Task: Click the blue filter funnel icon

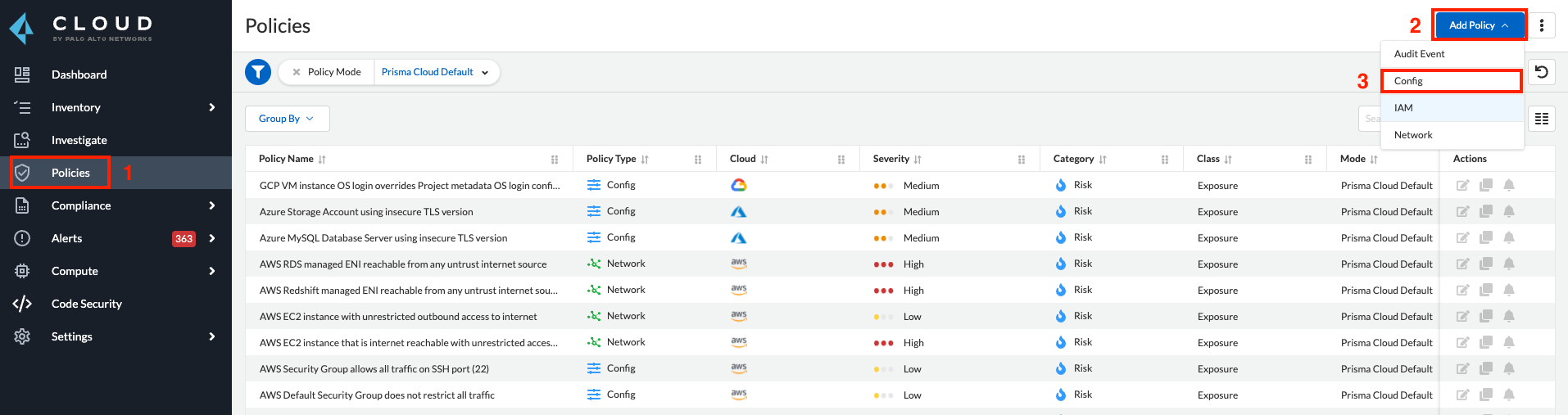Action: tap(258, 72)
